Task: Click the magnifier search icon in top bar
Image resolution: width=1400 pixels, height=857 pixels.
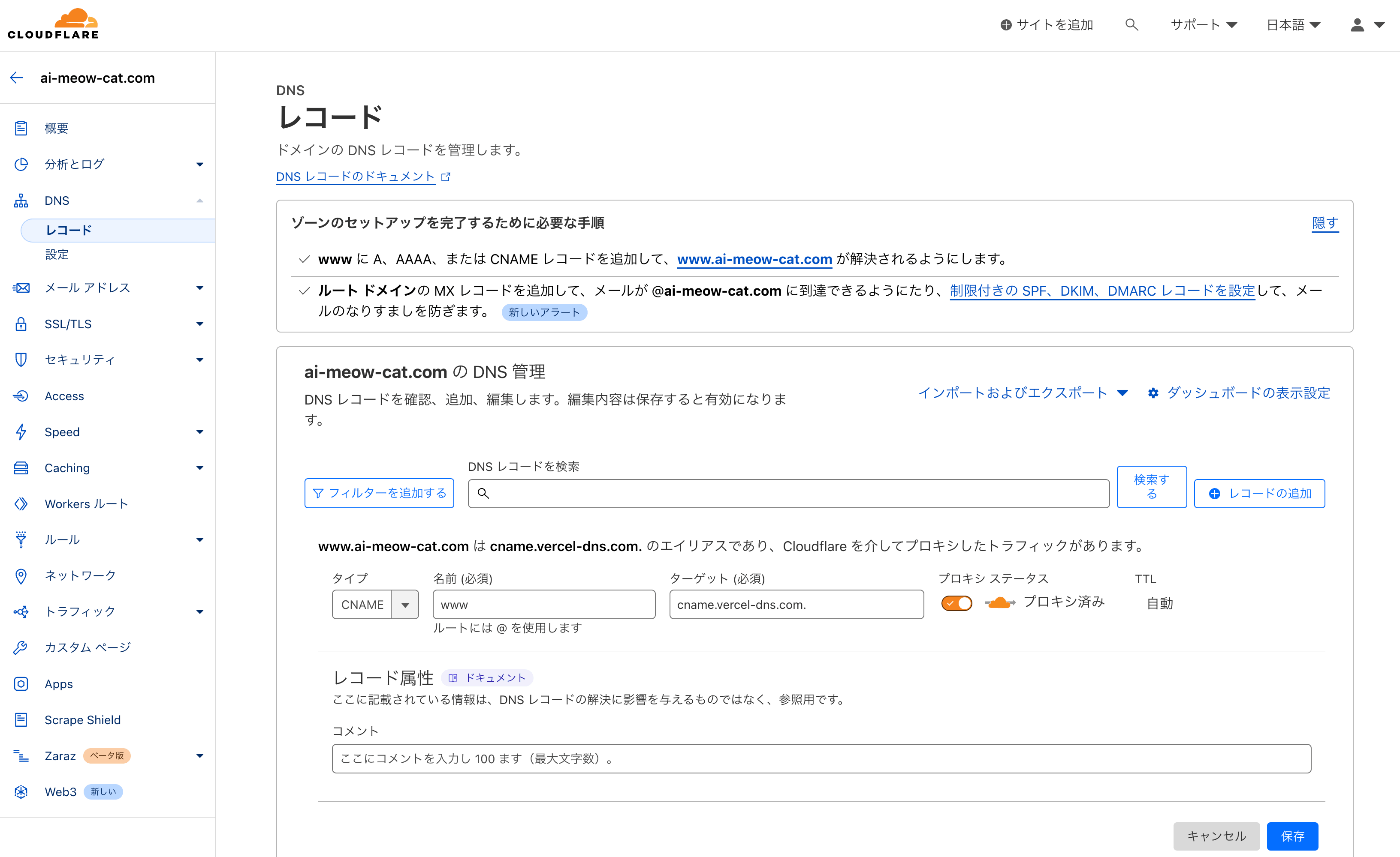Action: coord(1132,25)
